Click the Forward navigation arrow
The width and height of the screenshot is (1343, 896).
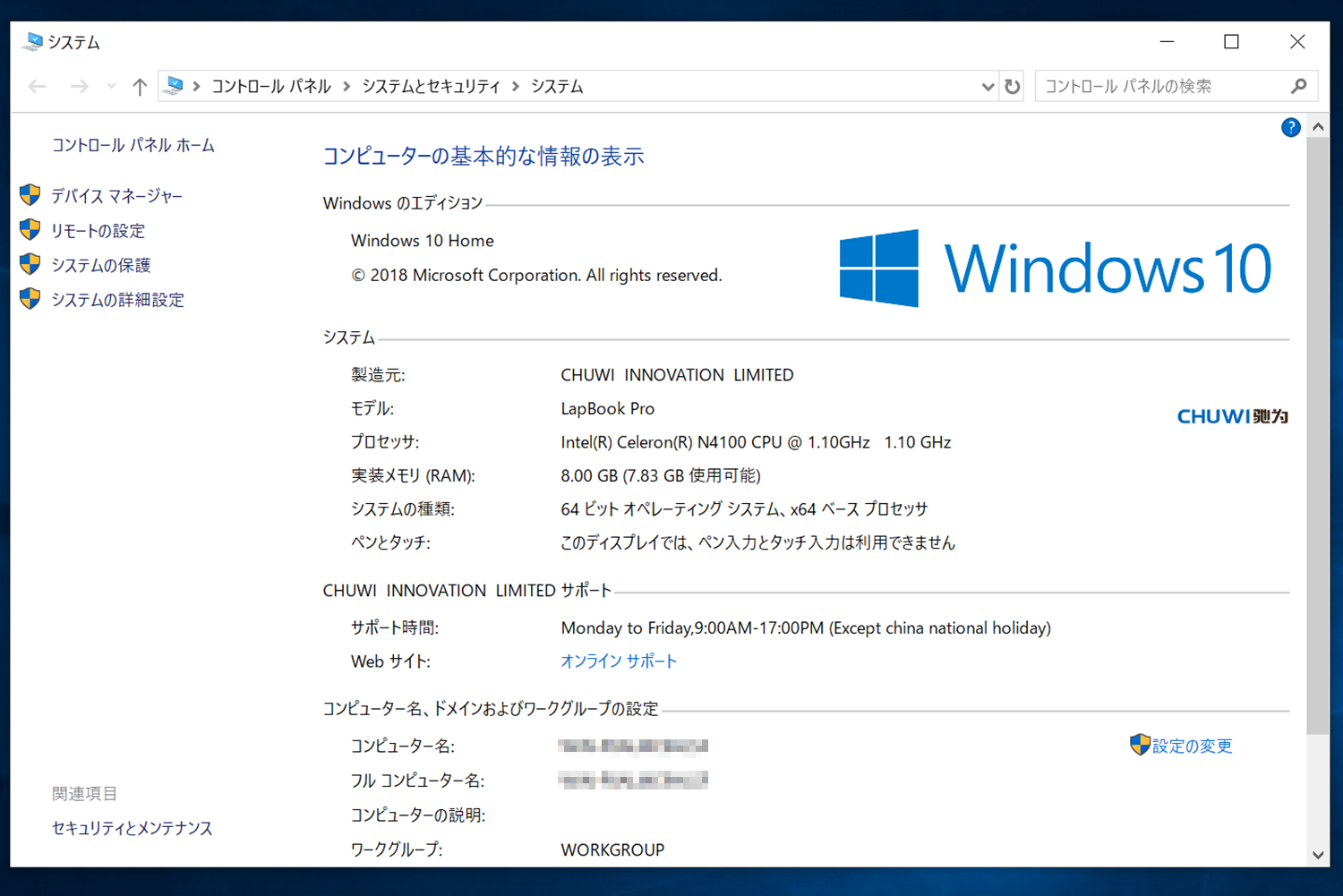tap(80, 87)
